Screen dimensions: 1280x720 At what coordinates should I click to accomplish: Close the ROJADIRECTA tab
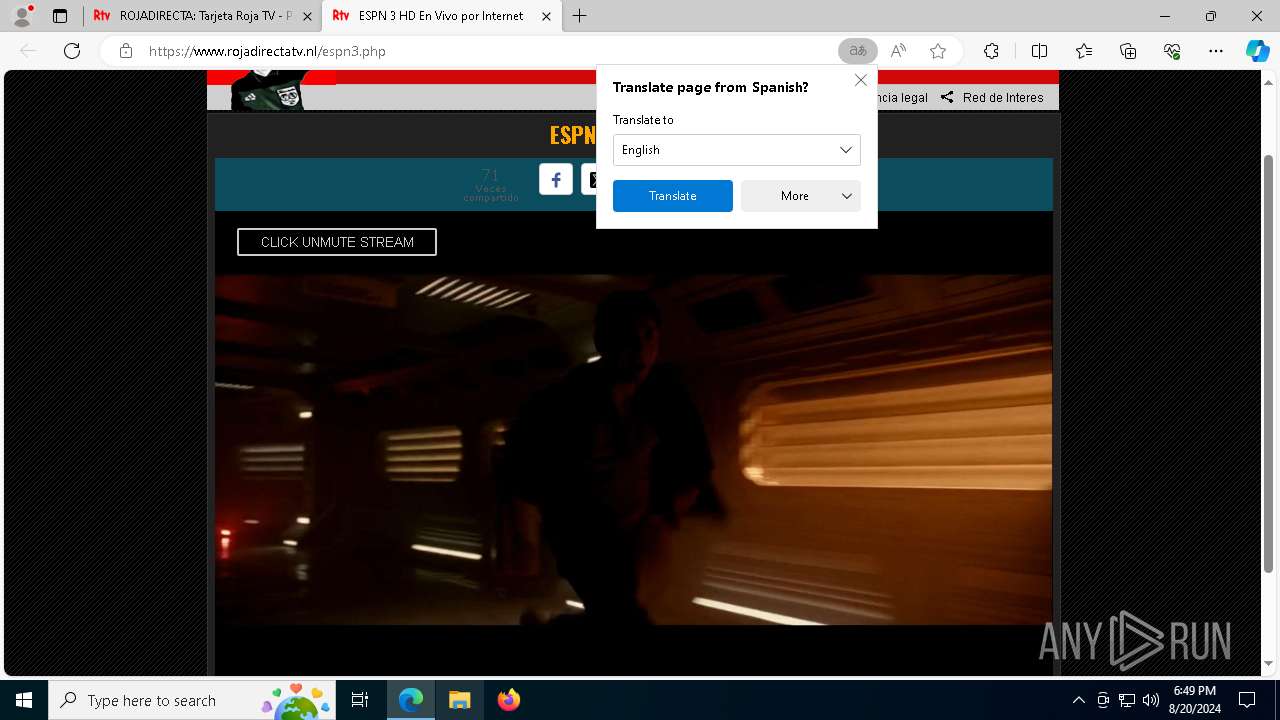coord(307,16)
